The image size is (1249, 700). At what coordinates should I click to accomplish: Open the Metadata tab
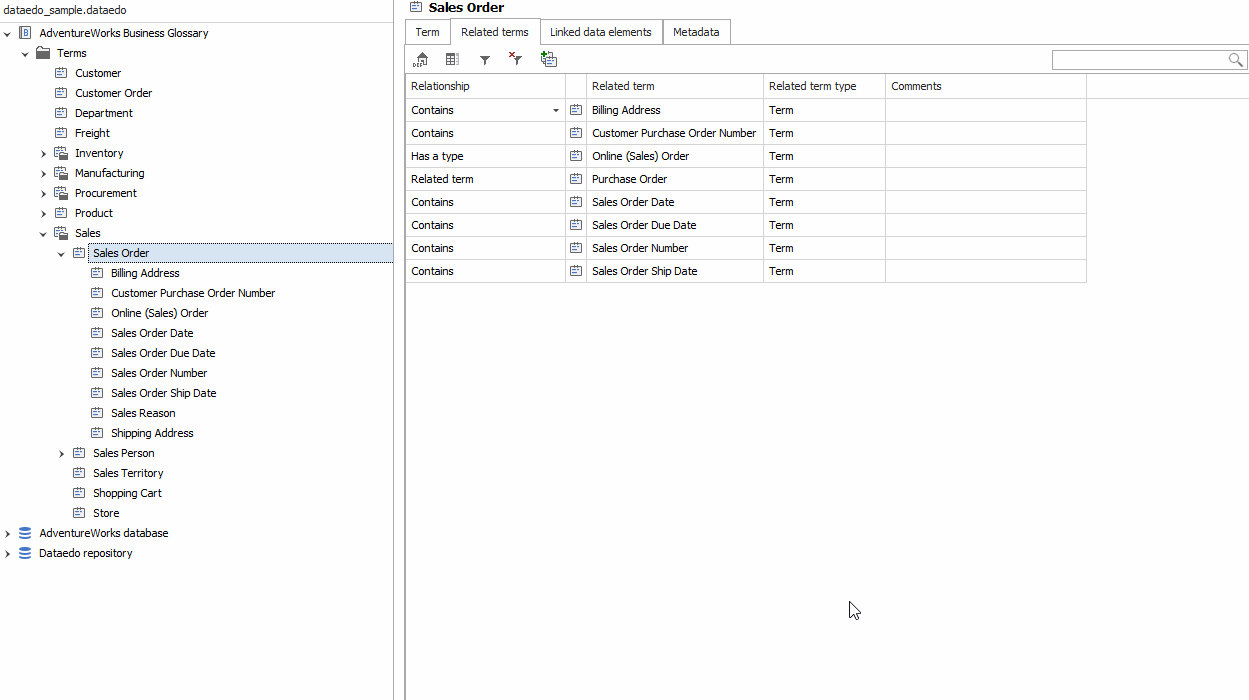[696, 32]
